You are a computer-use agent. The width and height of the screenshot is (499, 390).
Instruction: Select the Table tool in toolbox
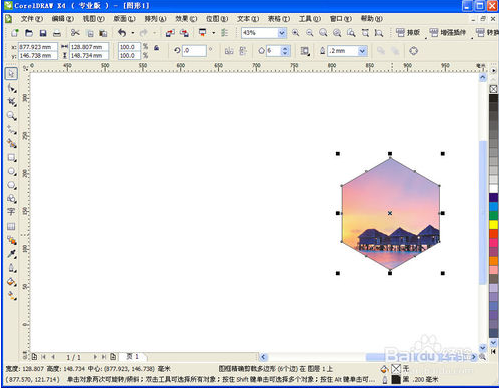pyautogui.click(x=12, y=226)
